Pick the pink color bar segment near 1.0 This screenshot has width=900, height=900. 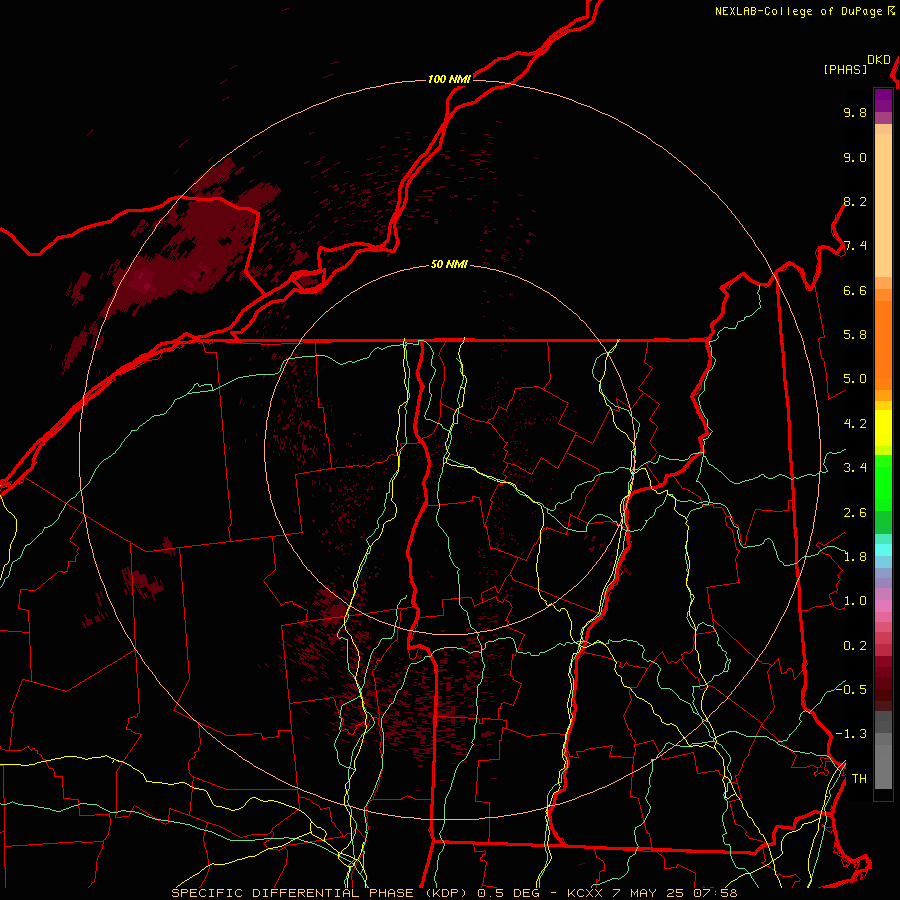pos(883,606)
